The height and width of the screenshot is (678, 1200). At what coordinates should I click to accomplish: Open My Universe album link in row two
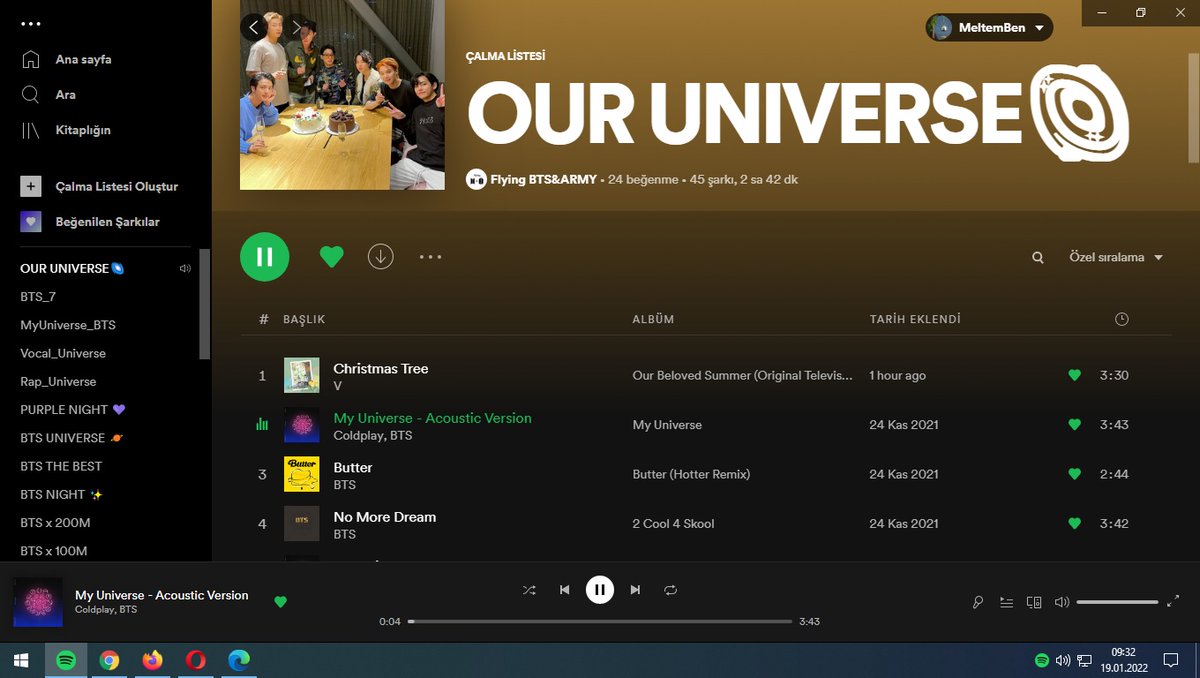click(667, 425)
